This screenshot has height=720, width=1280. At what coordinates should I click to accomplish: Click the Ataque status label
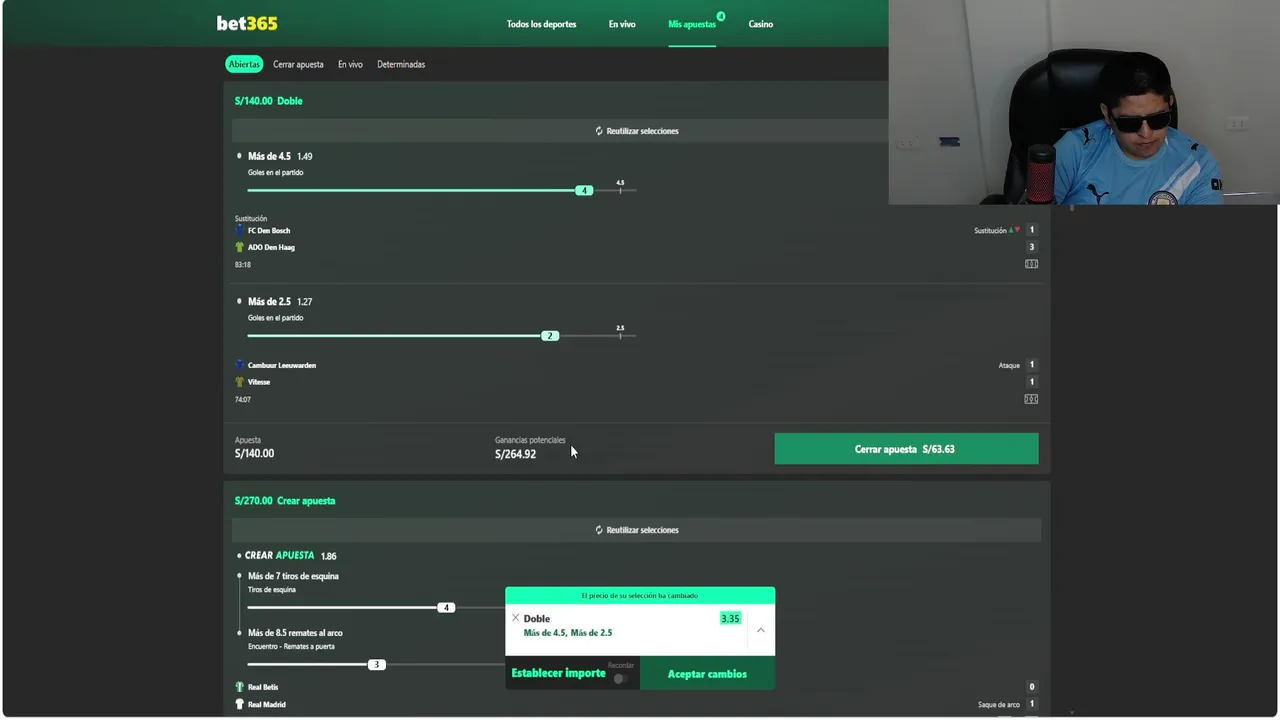[1009, 365]
